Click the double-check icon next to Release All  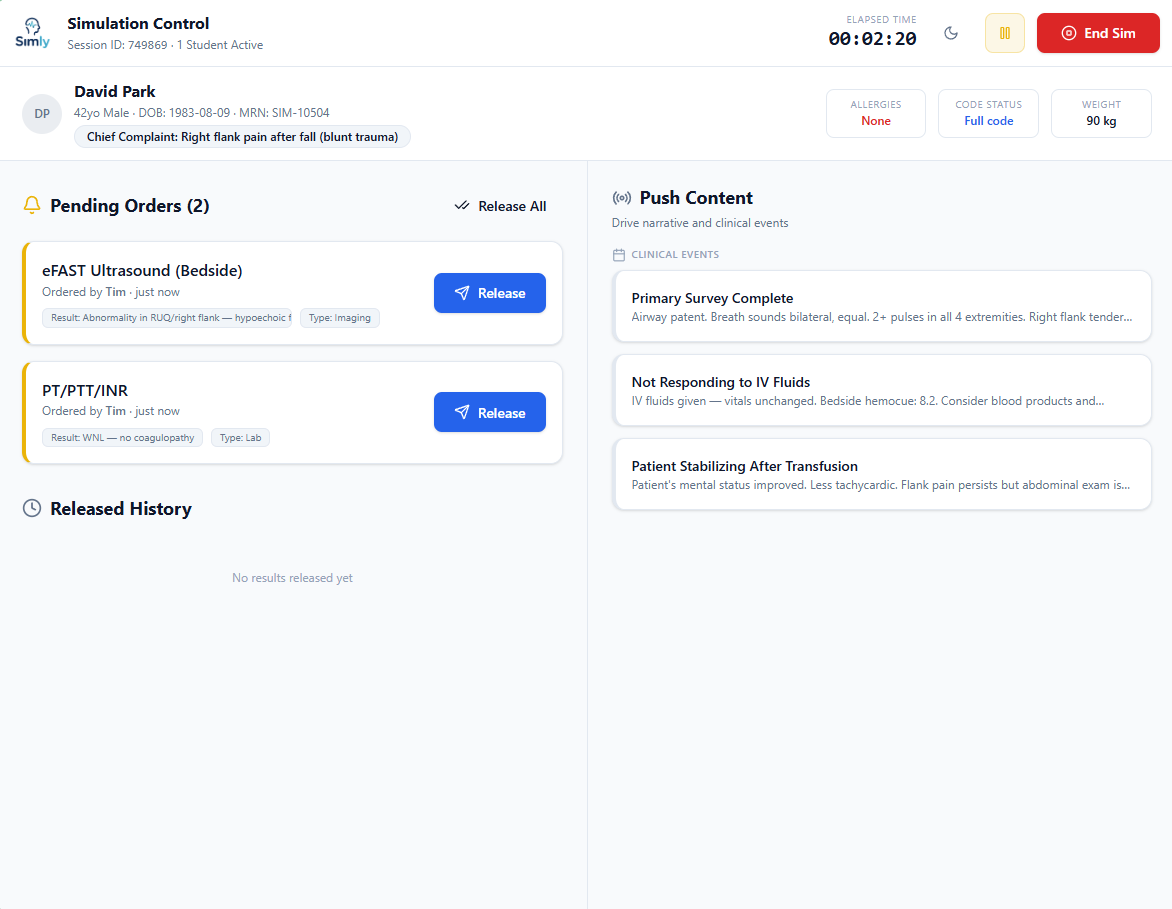(461, 206)
